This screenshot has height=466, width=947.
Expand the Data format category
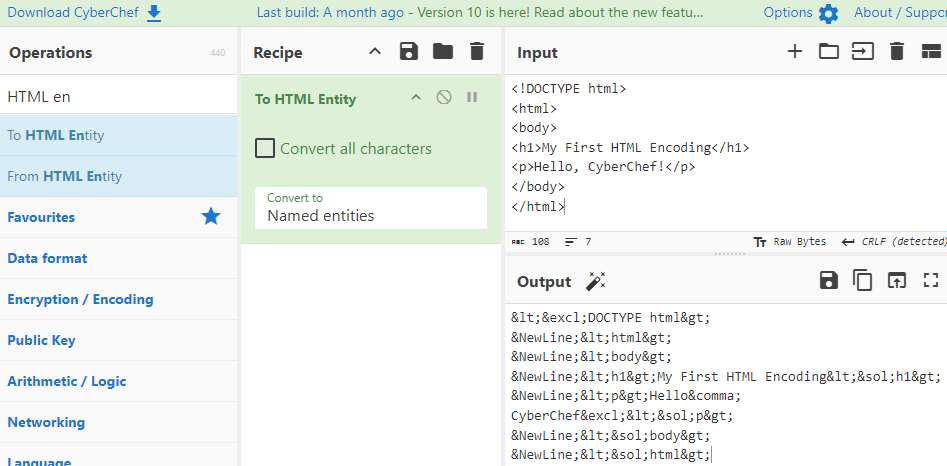pyautogui.click(x=47, y=258)
